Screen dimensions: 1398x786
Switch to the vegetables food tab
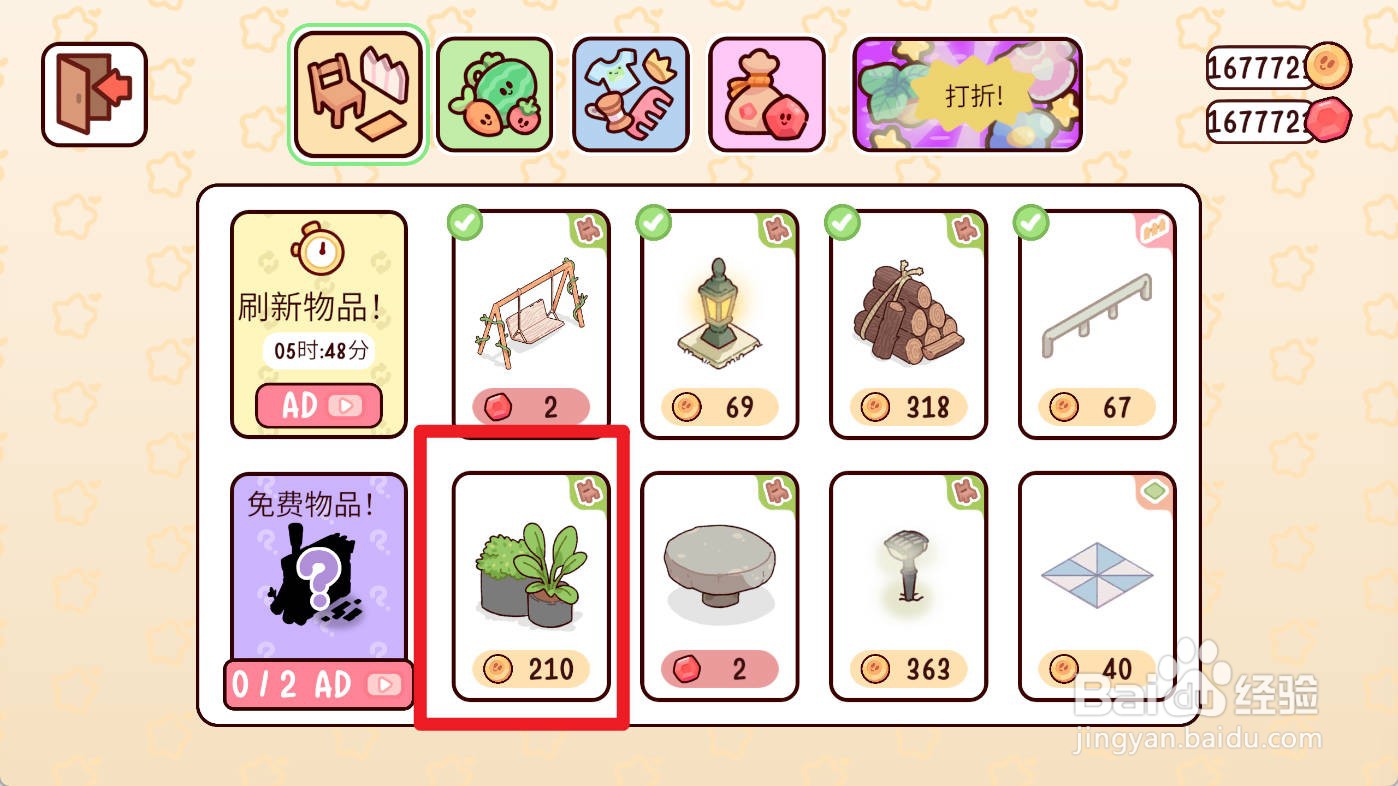[x=495, y=95]
